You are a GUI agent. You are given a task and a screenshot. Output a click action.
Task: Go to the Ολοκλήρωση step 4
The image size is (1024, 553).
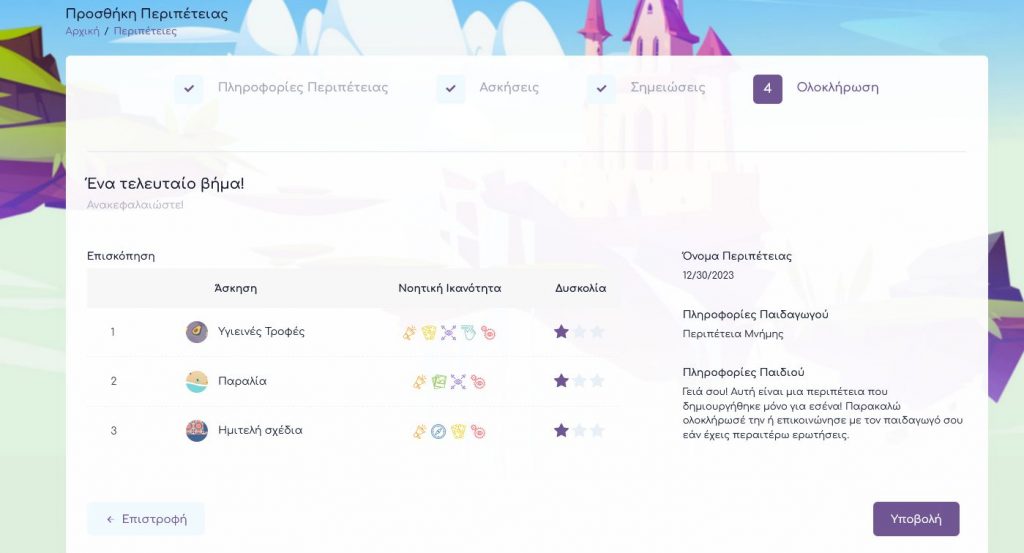coord(768,88)
